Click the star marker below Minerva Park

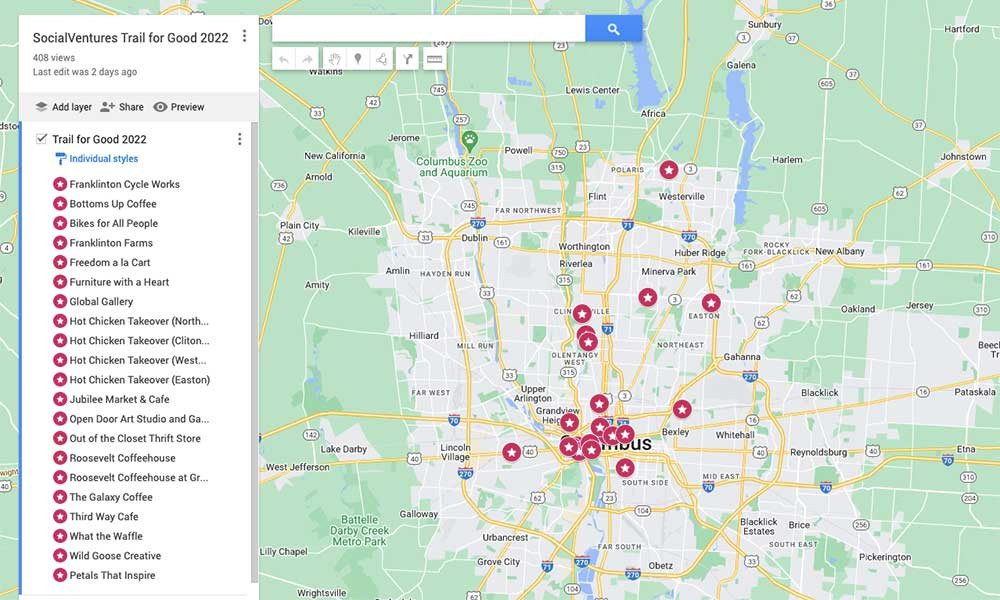647,297
